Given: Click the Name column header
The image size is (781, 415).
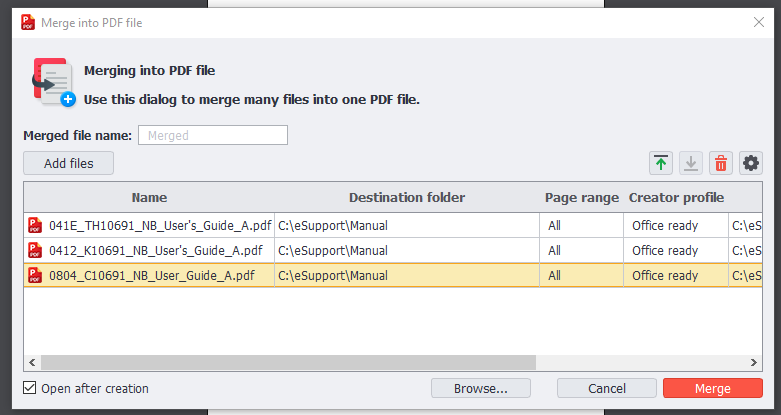Looking at the screenshot, I should coord(149,197).
